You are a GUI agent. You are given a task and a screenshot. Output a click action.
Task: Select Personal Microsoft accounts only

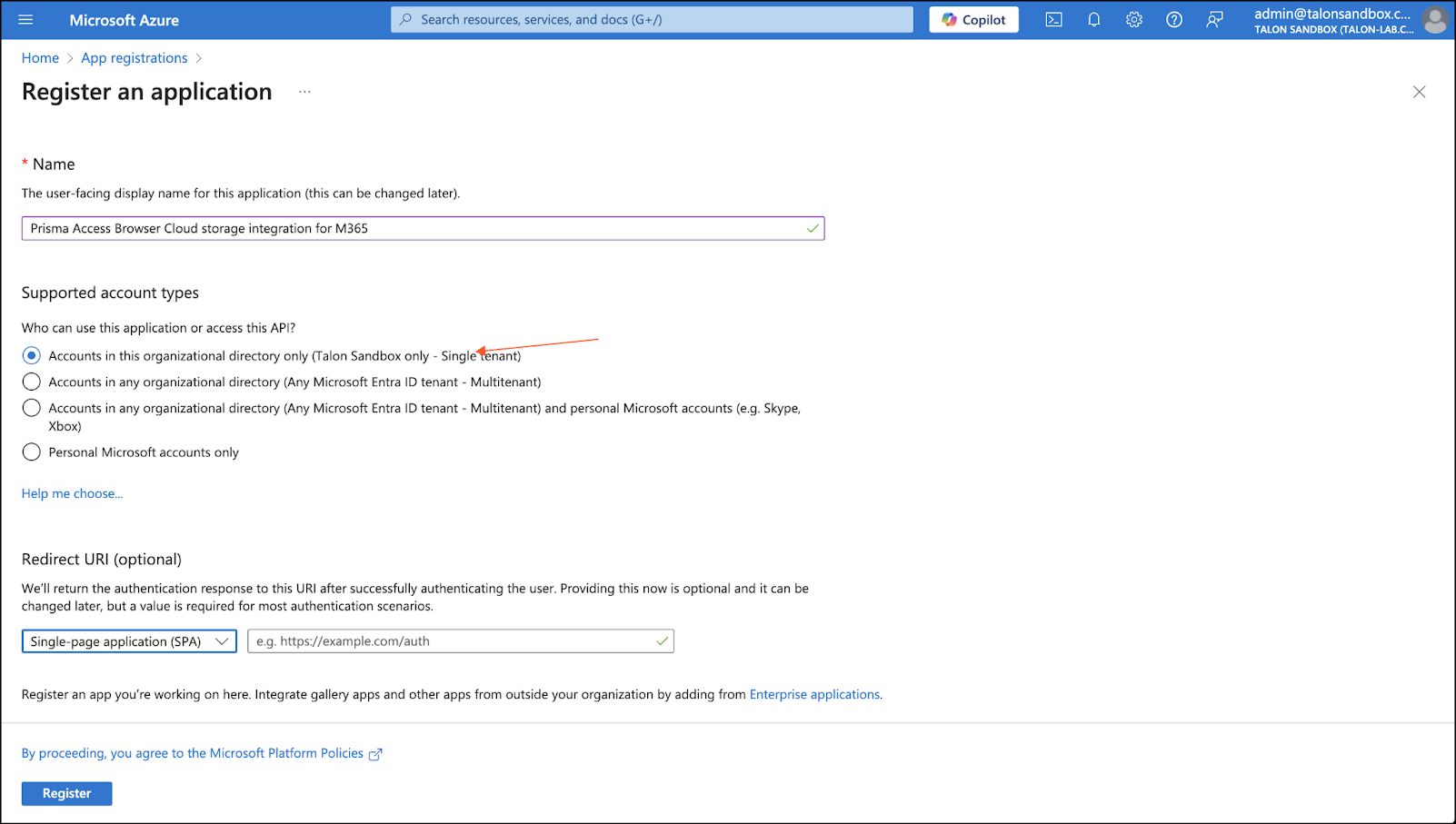pyautogui.click(x=32, y=452)
